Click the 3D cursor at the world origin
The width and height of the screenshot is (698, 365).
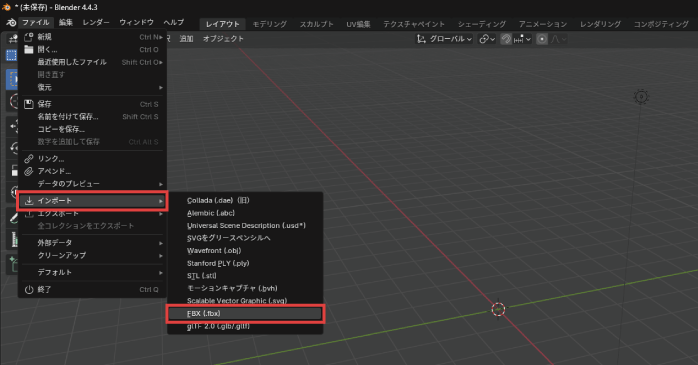click(499, 308)
